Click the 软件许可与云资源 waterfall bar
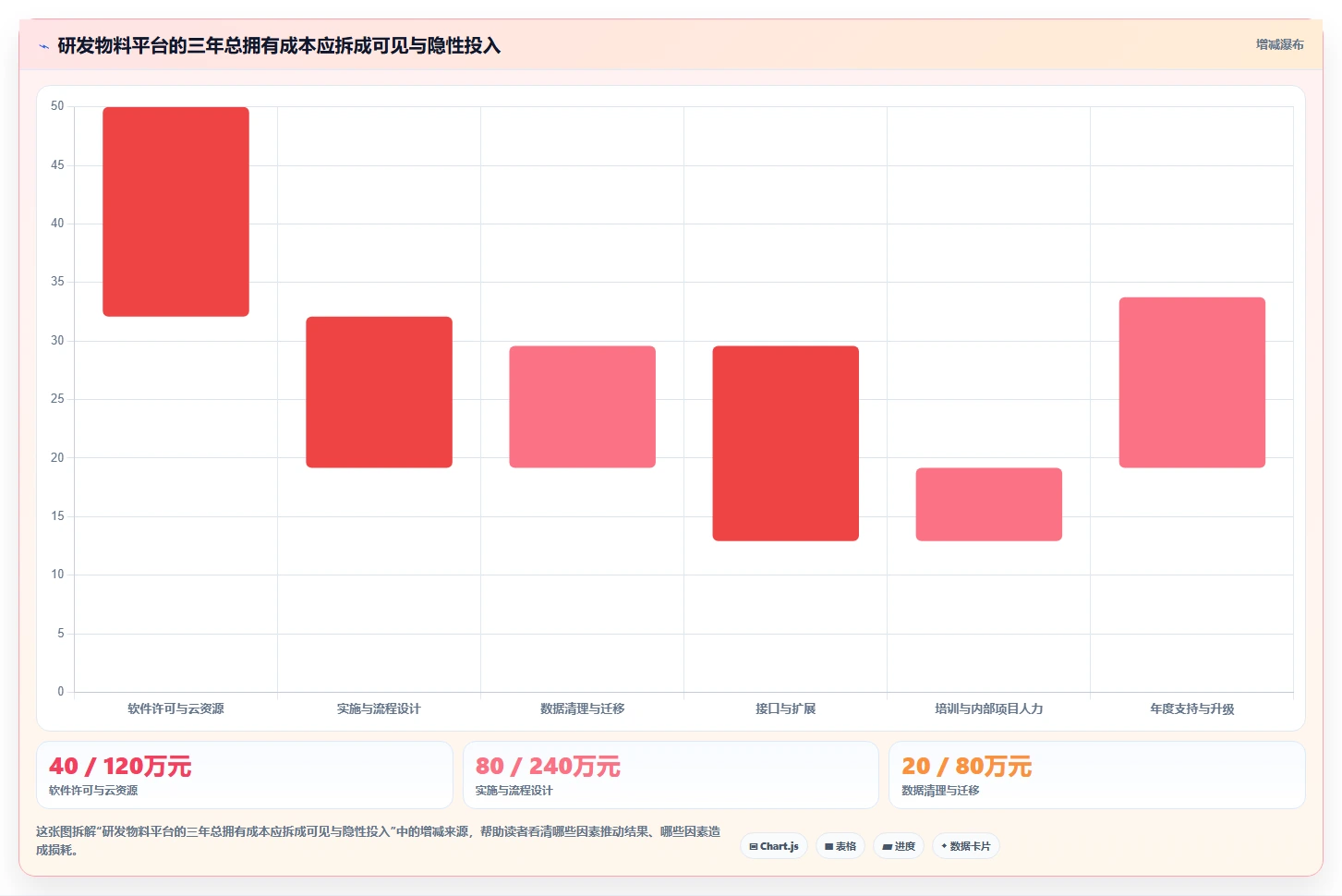The image size is (1342, 896). tap(175, 212)
